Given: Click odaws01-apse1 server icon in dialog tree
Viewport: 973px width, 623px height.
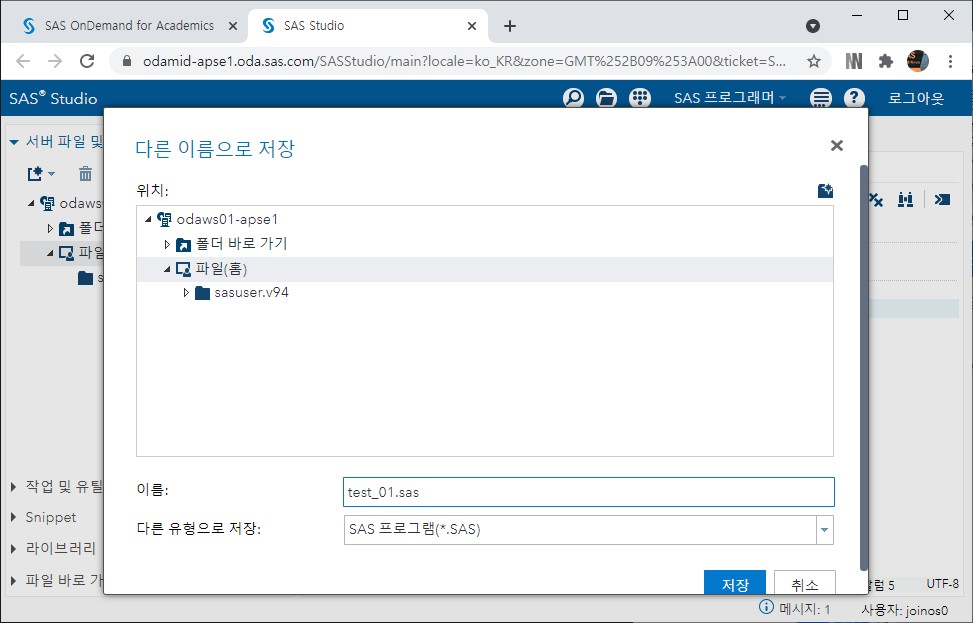Looking at the screenshot, I should tap(164, 219).
